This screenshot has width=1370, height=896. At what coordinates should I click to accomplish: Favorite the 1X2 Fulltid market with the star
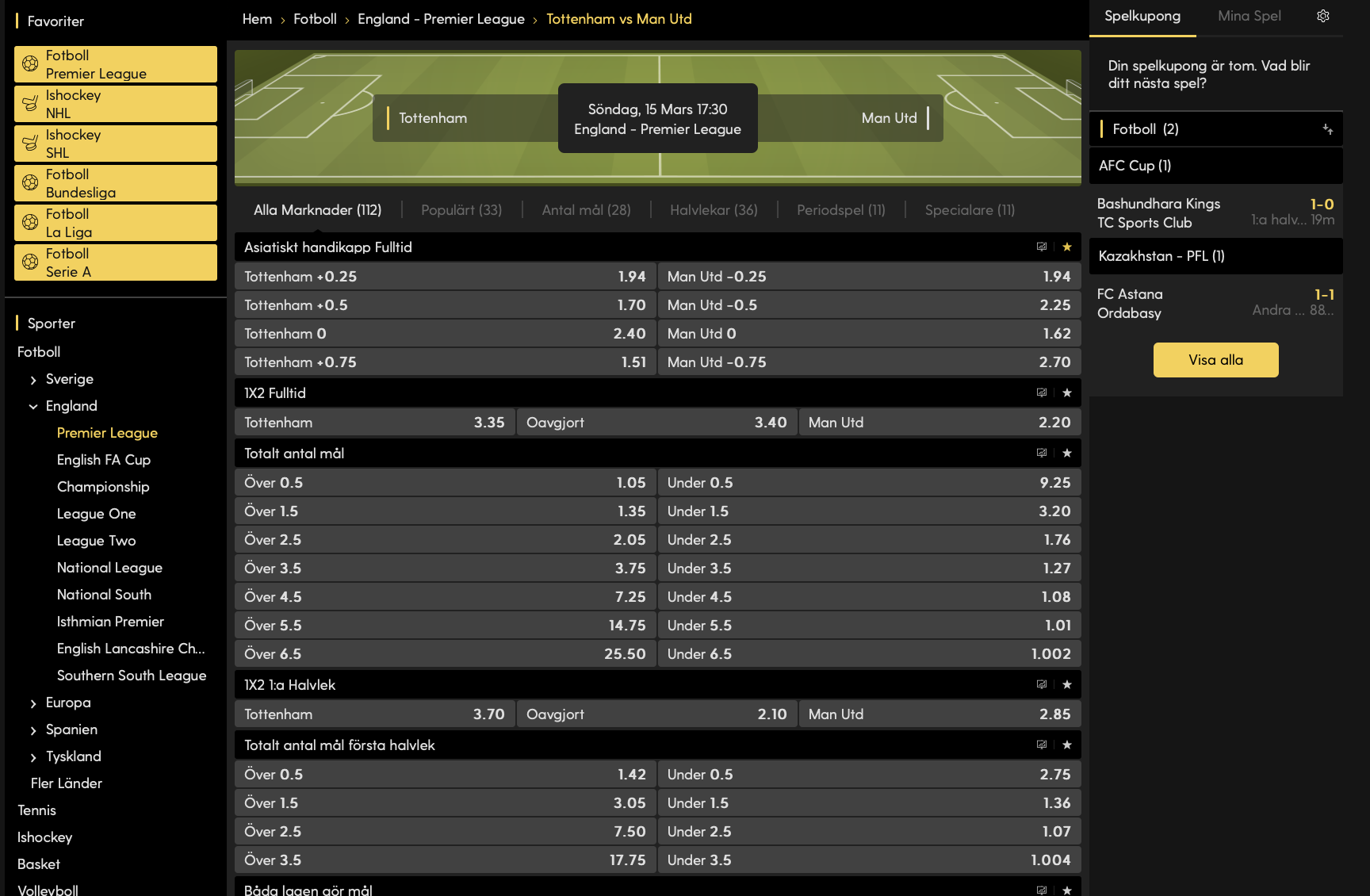pos(1066,392)
